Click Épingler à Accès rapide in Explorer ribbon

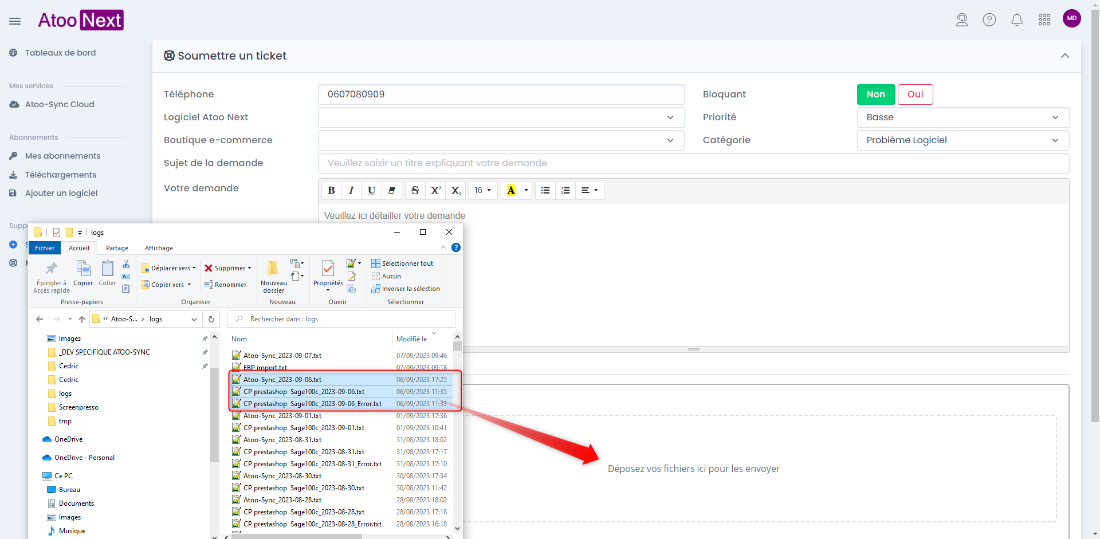(51, 277)
